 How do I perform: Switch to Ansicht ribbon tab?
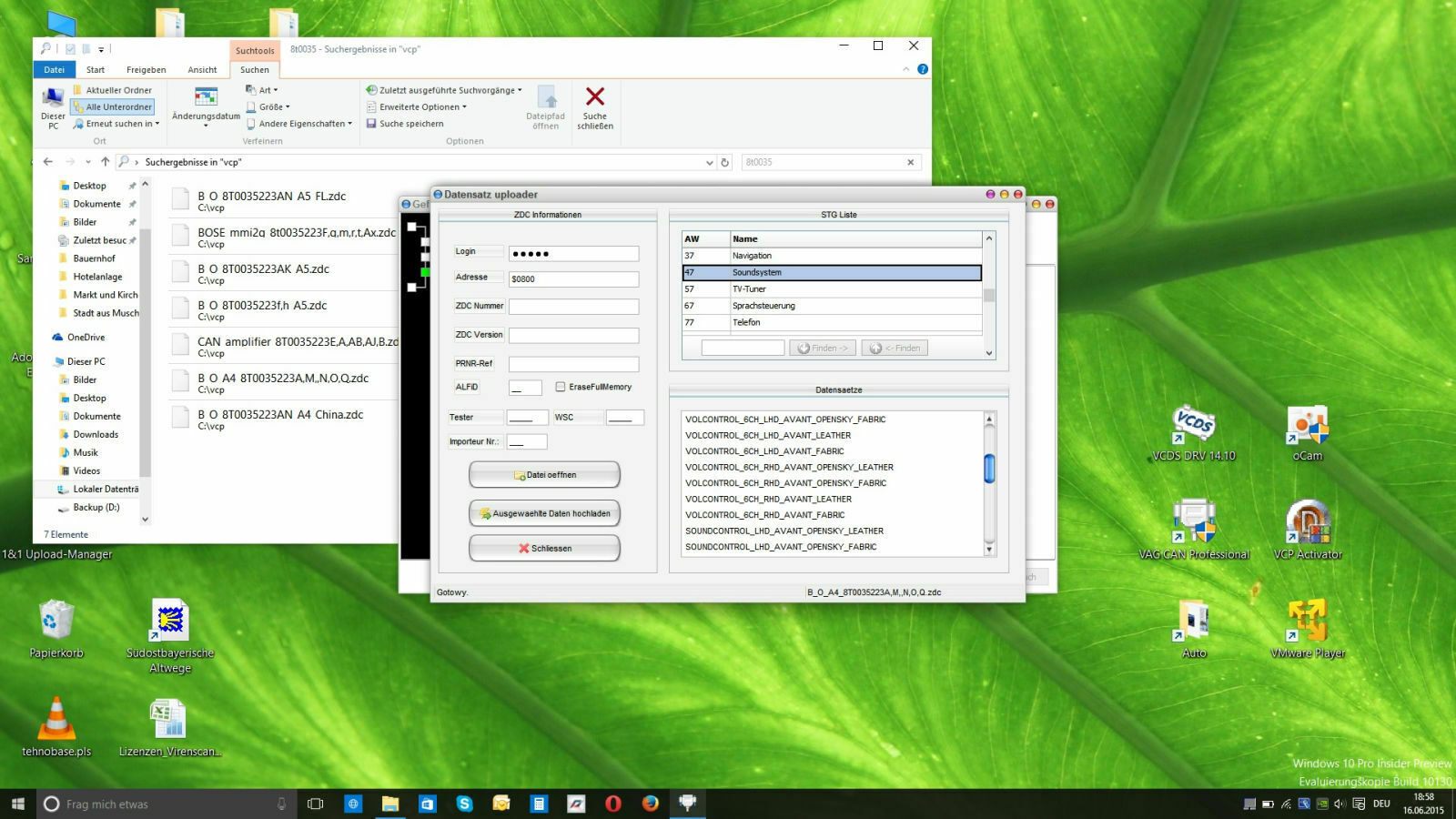pyautogui.click(x=202, y=69)
